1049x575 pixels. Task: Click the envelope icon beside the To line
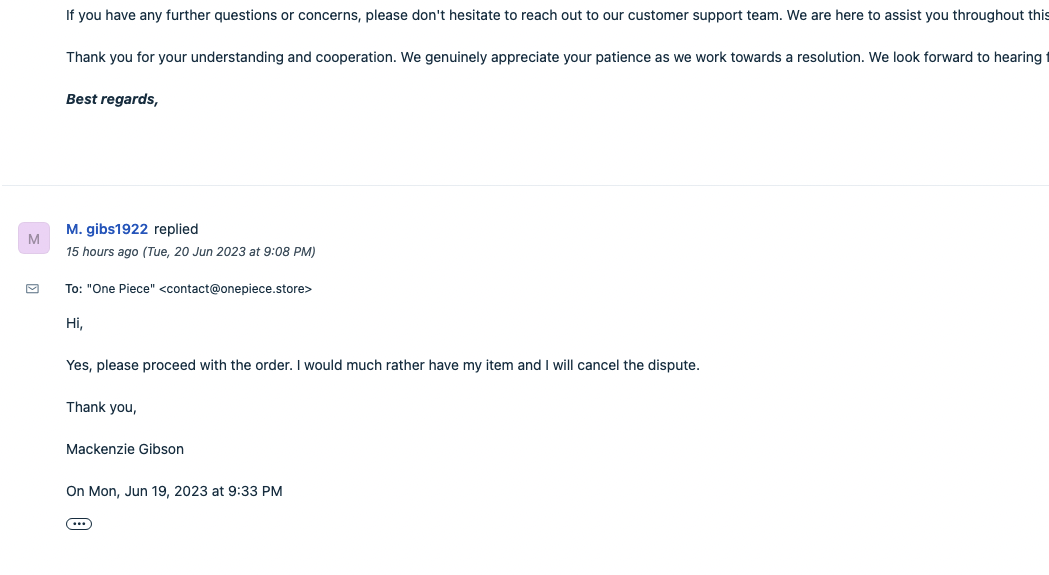click(32, 289)
